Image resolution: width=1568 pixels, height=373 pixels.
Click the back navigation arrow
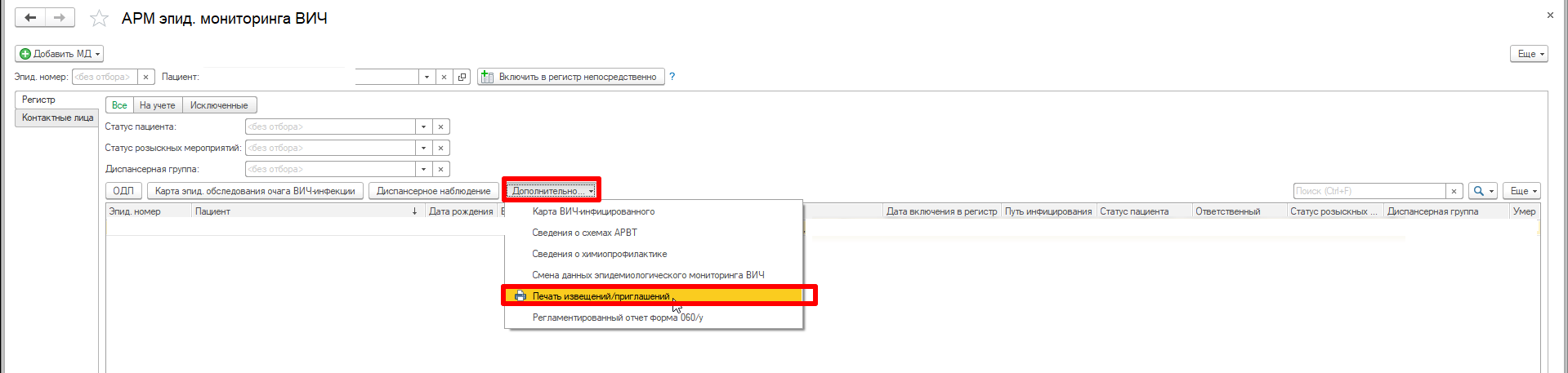coord(30,17)
